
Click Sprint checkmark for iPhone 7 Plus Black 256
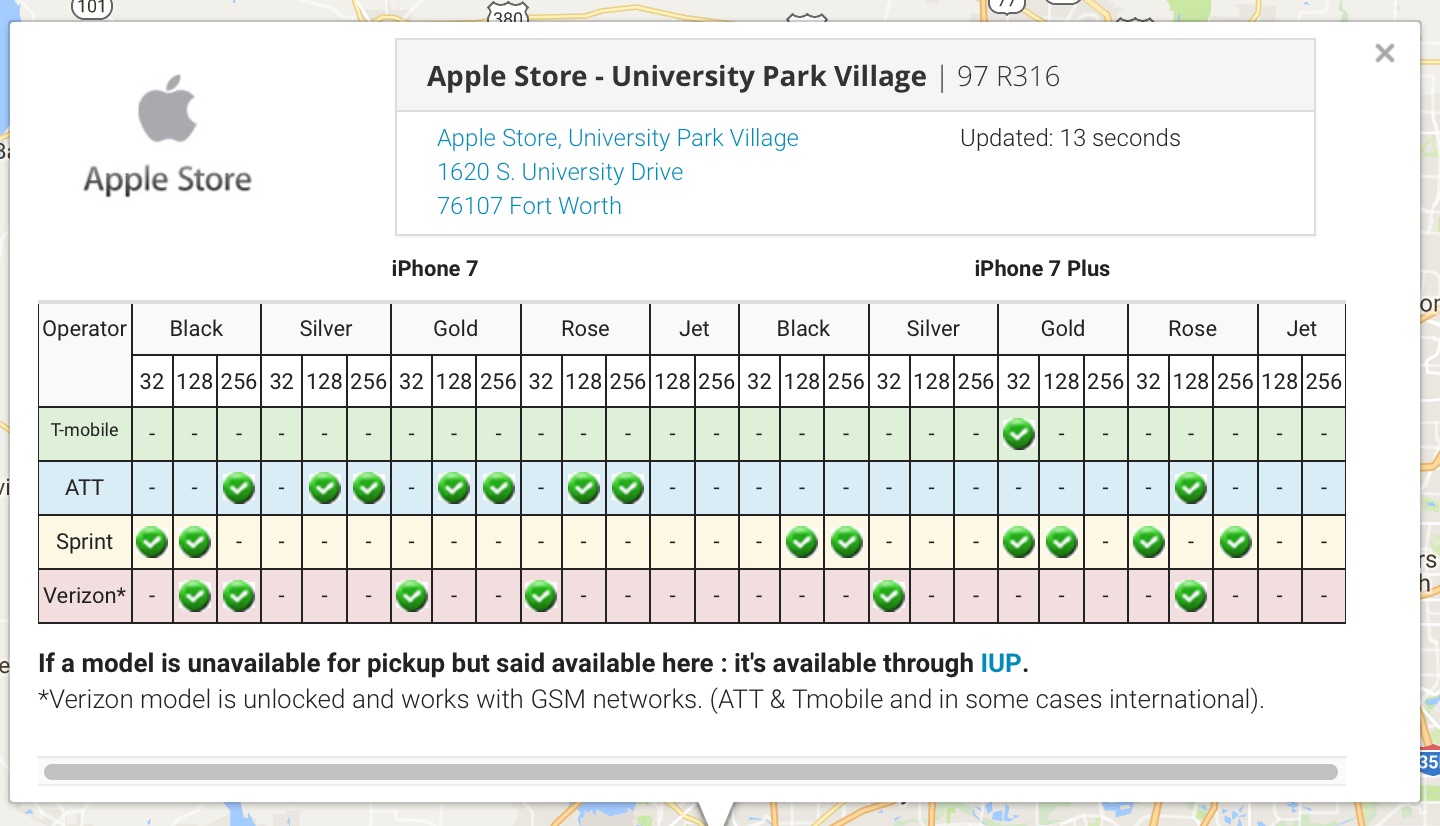847,543
